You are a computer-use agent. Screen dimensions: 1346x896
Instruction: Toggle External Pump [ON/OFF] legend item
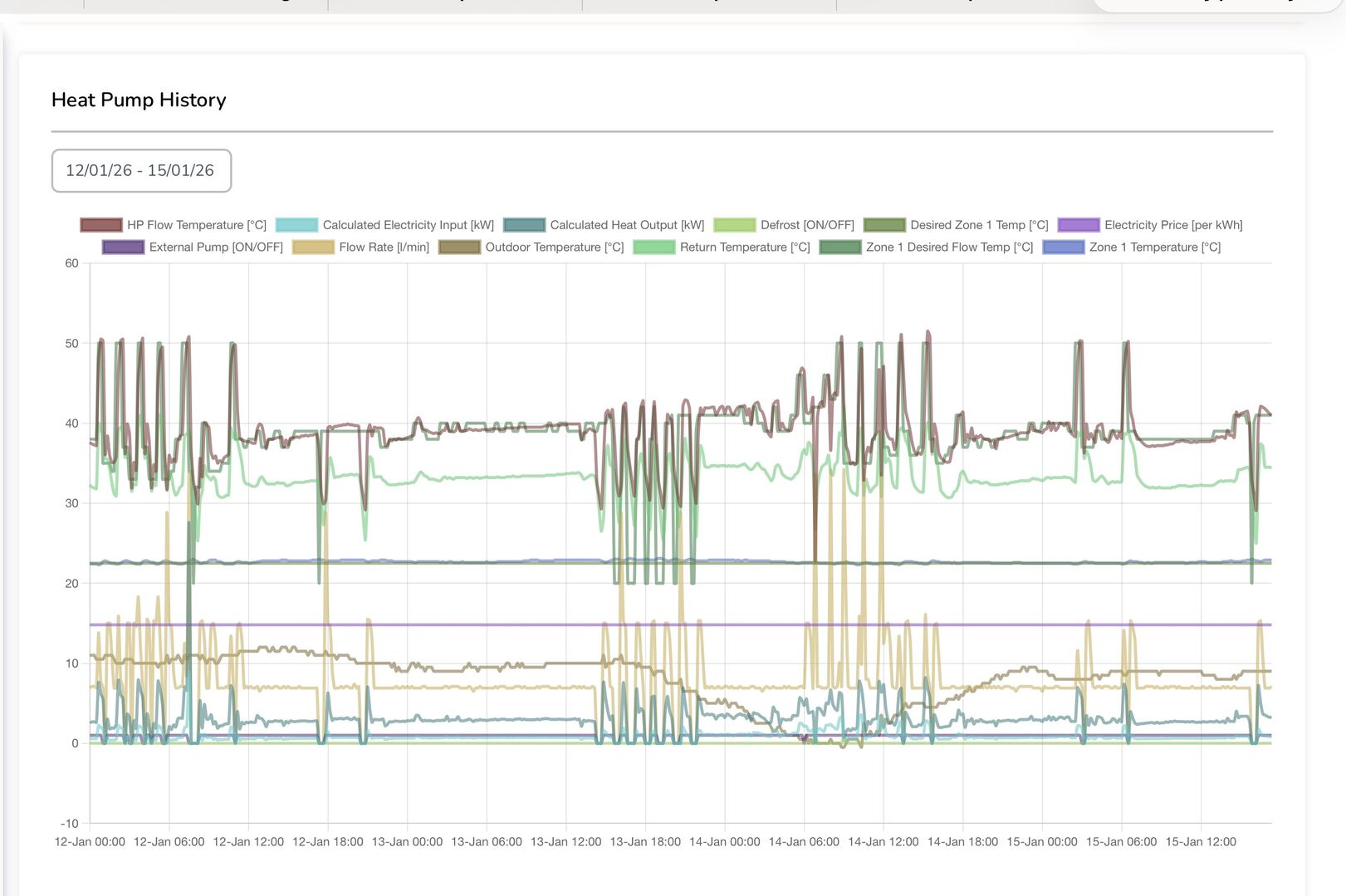(x=193, y=247)
